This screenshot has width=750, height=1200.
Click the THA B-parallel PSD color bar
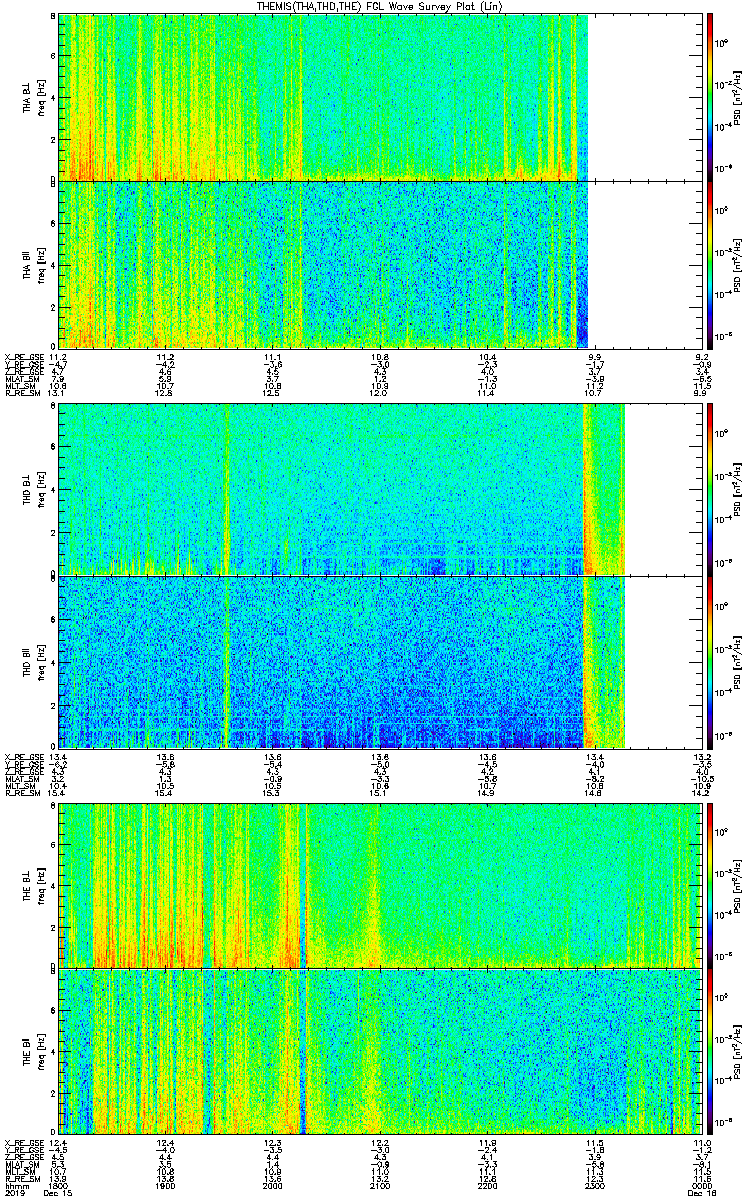[x=711, y=264]
